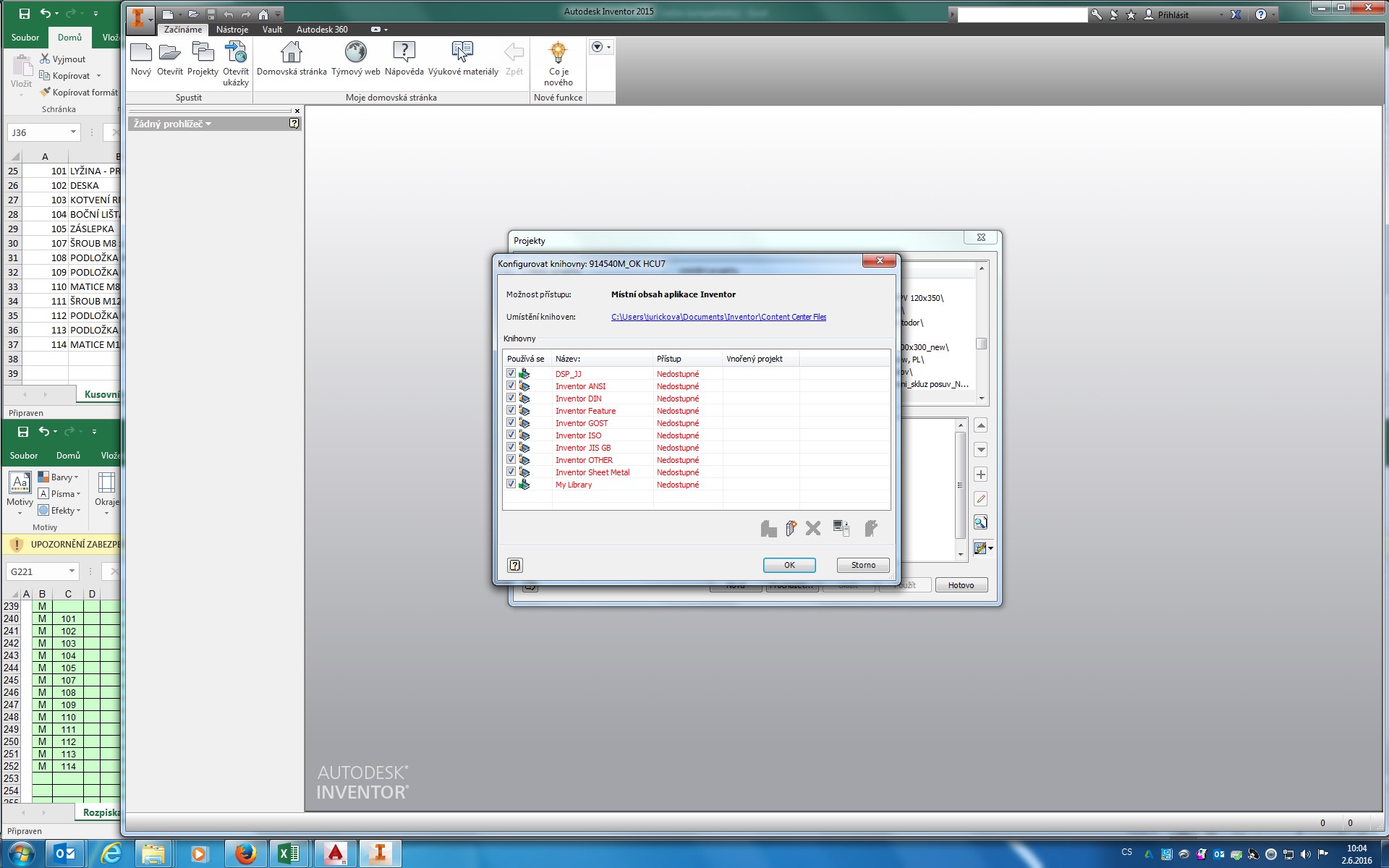Switch to the Nástroje ribbon tab
Screen dimensions: 1389x868
[x=232, y=30]
